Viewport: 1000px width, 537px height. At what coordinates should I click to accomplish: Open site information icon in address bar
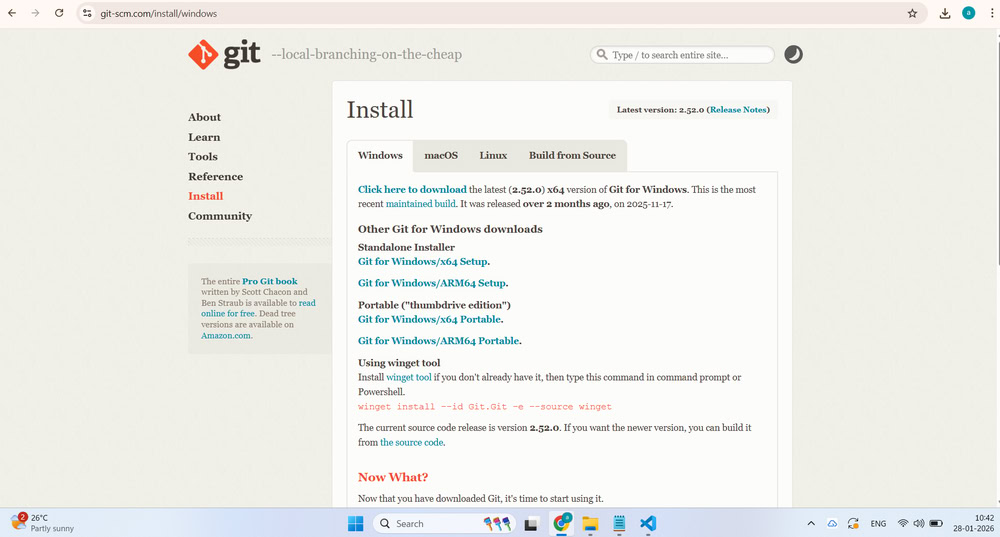[x=87, y=13]
